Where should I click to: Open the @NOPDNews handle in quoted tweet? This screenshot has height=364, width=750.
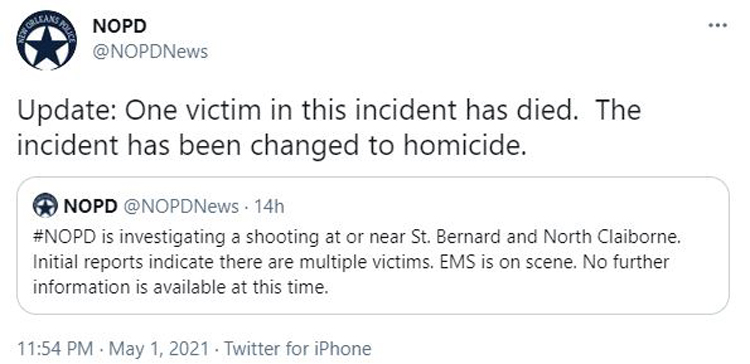pos(181,207)
